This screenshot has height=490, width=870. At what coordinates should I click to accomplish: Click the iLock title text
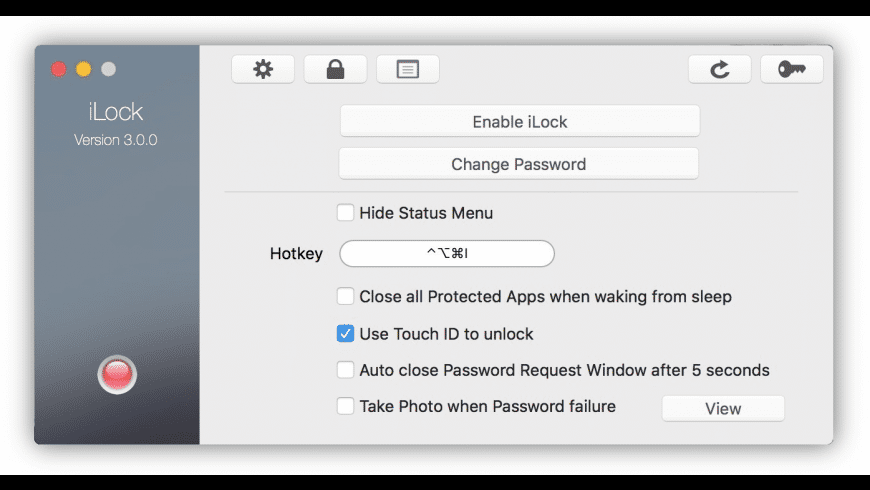coord(116,112)
